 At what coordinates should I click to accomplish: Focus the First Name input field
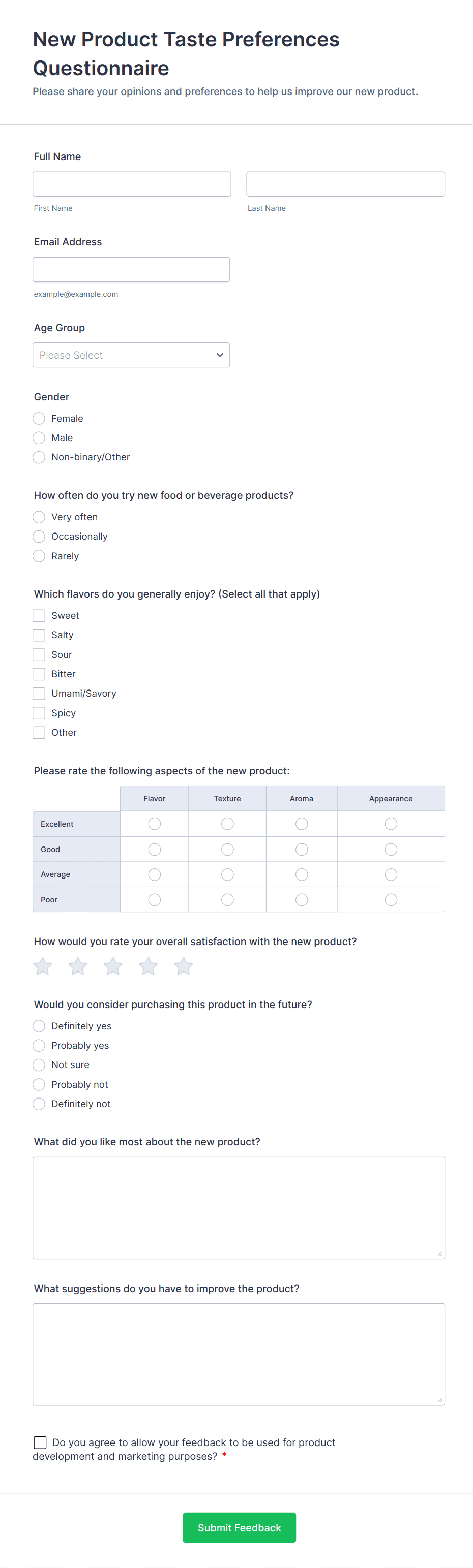tap(132, 184)
